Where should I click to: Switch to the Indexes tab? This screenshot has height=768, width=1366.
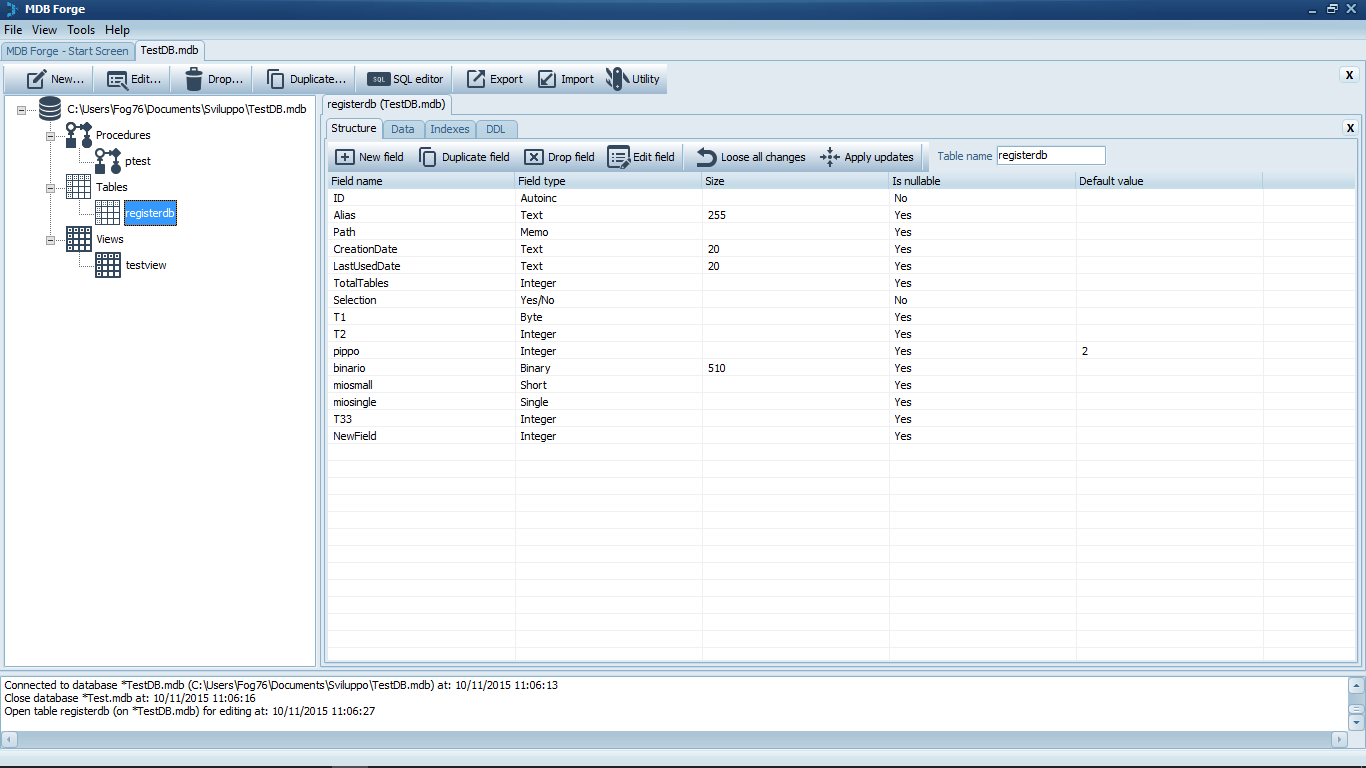click(x=450, y=129)
